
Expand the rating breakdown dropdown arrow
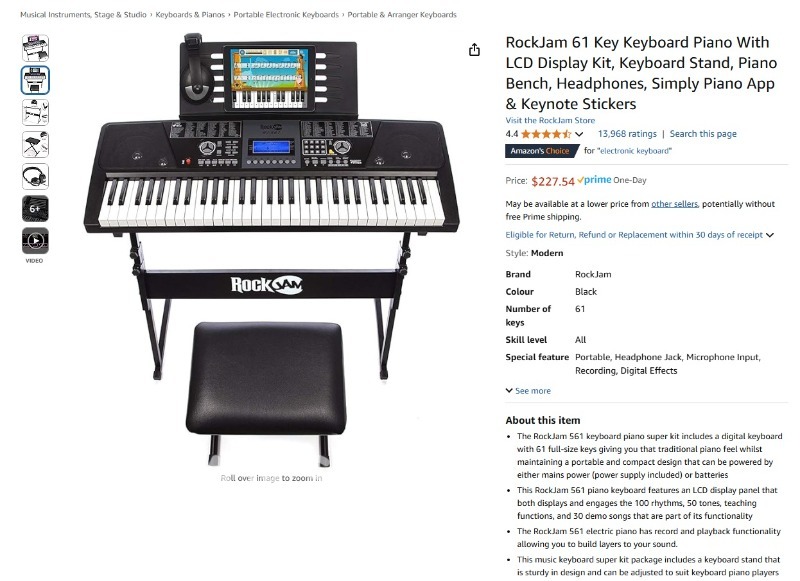pyautogui.click(x=579, y=135)
